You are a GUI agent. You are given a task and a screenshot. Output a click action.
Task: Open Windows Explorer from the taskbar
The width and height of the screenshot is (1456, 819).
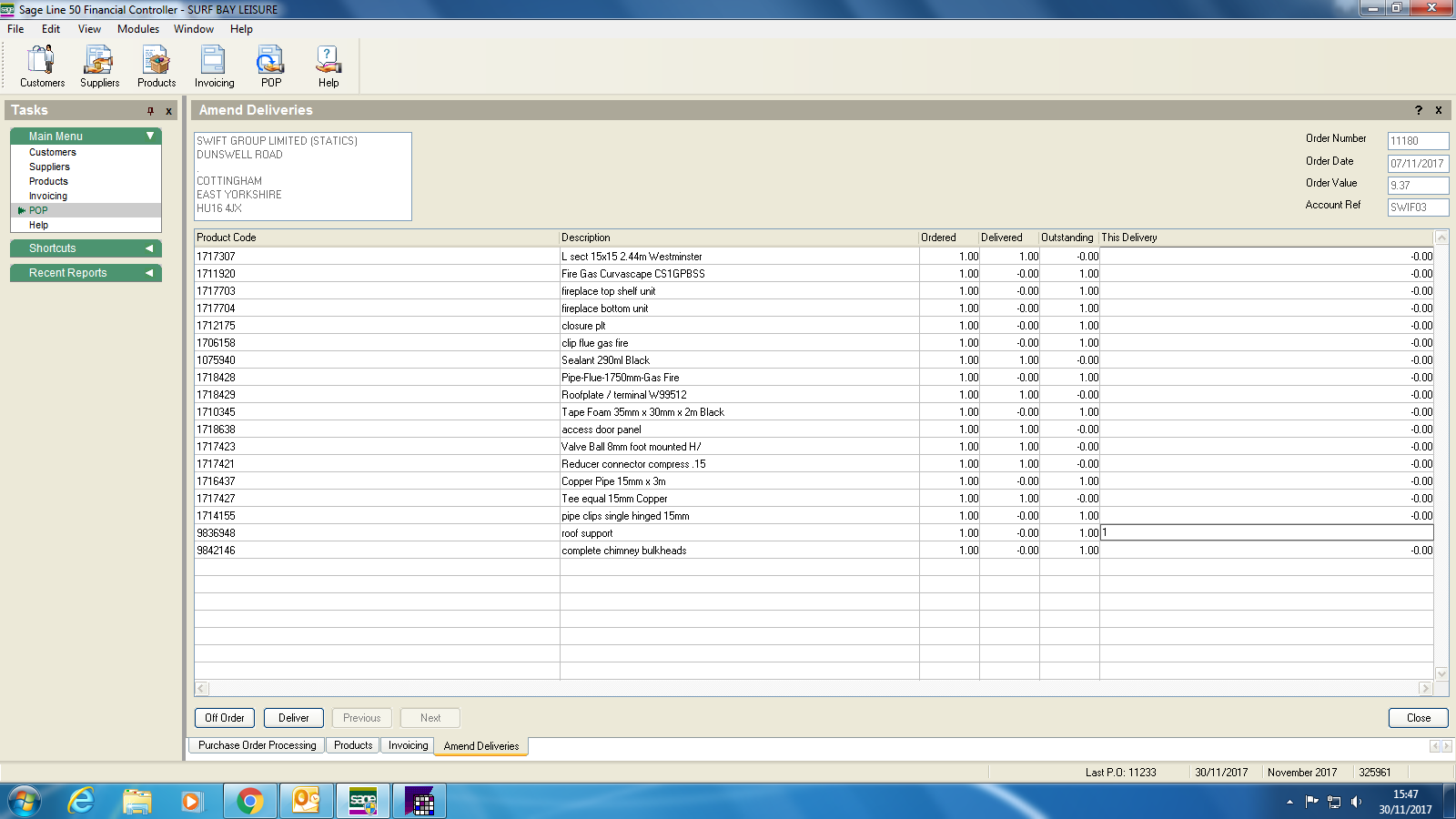coord(137,801)
